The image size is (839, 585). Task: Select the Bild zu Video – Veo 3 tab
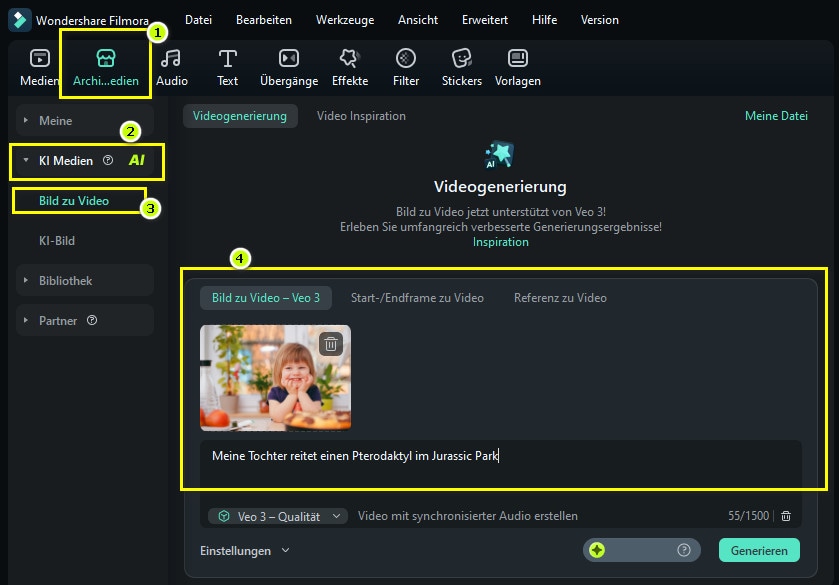[x=266, y=298]
